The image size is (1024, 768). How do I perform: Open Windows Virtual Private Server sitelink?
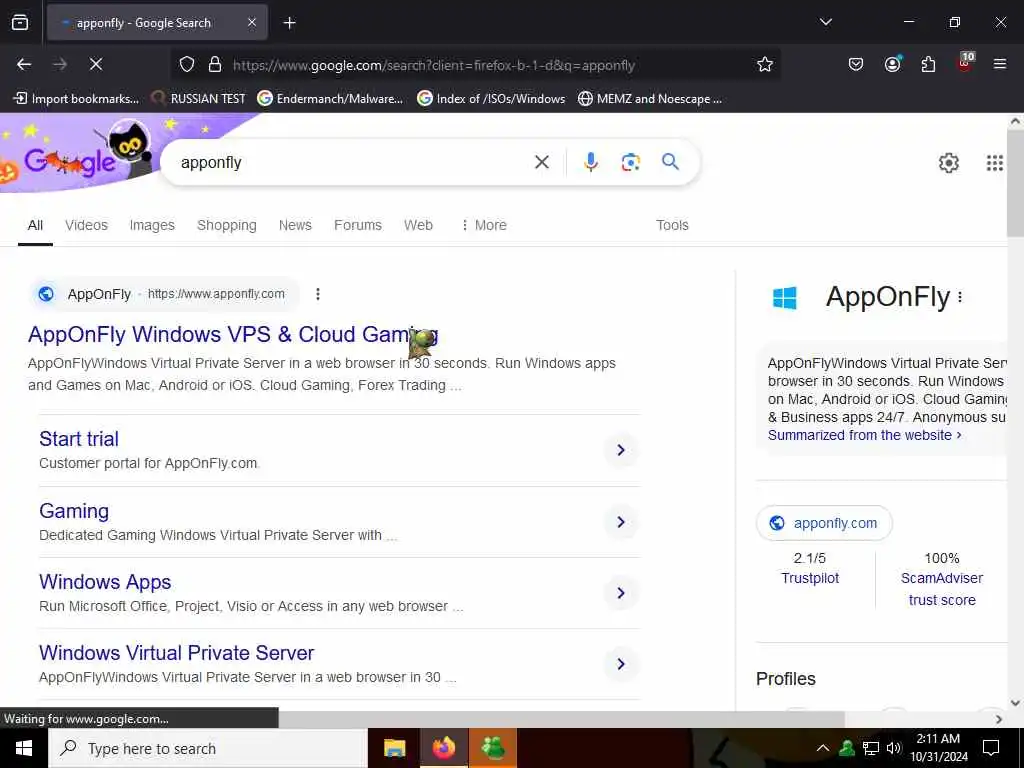point(176,653)
